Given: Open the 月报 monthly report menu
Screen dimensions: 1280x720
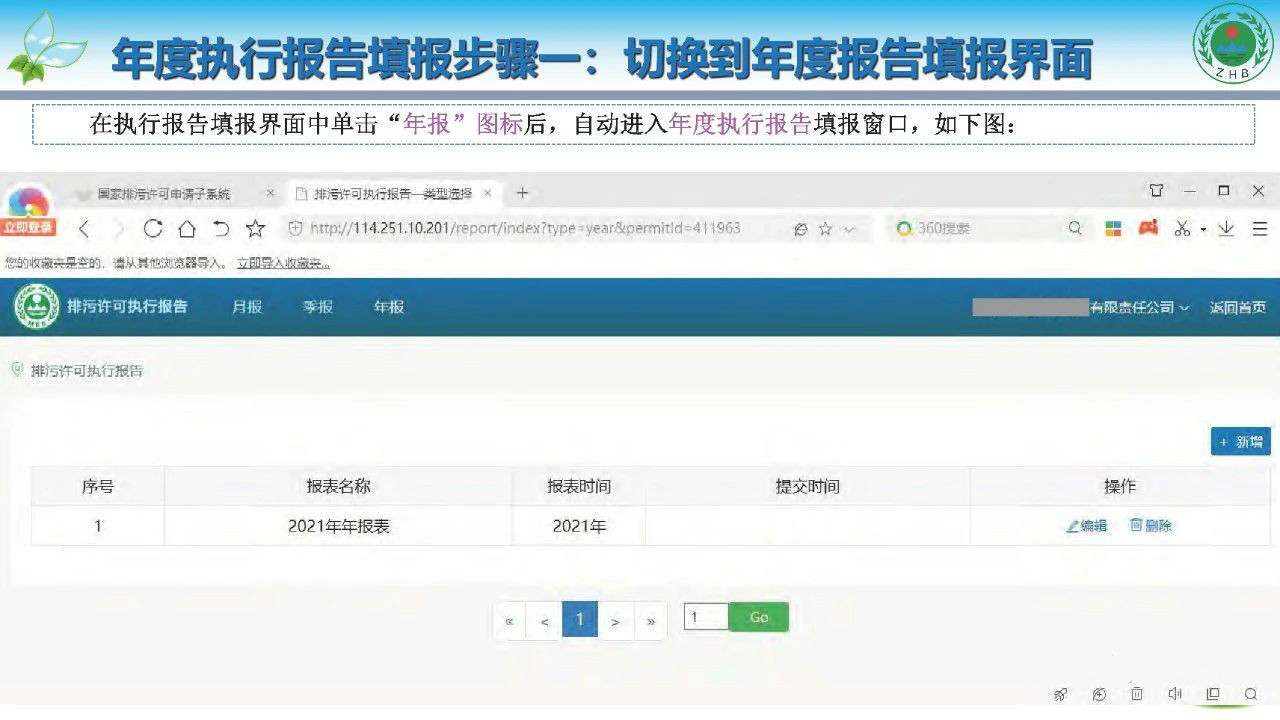Looking at the screenshot, I should click(x=247, y=307).
